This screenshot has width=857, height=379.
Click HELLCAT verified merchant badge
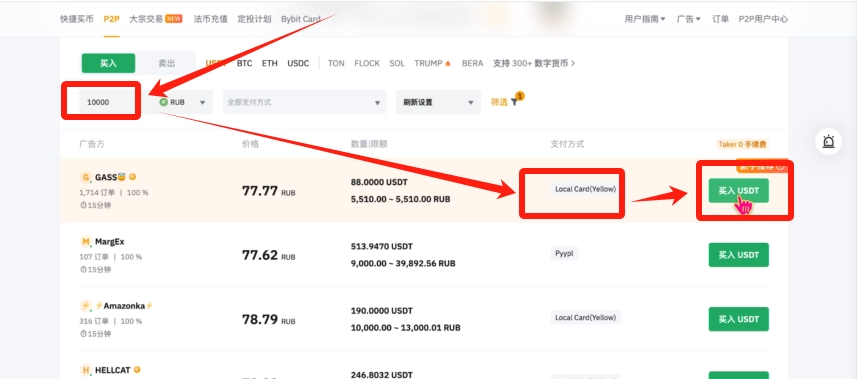pos(137,370)
